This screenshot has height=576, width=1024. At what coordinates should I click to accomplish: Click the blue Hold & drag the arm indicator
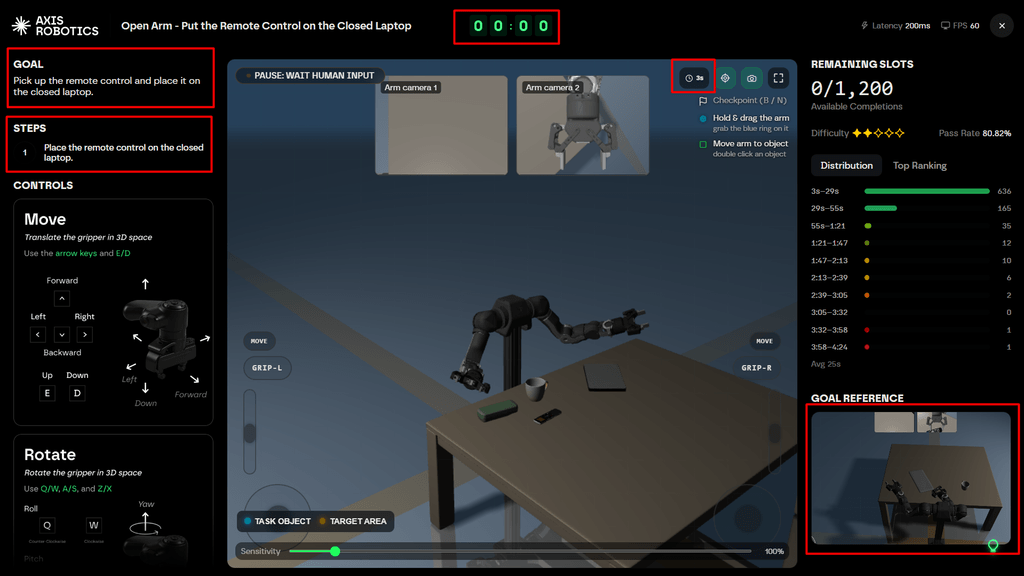point(703,119)
